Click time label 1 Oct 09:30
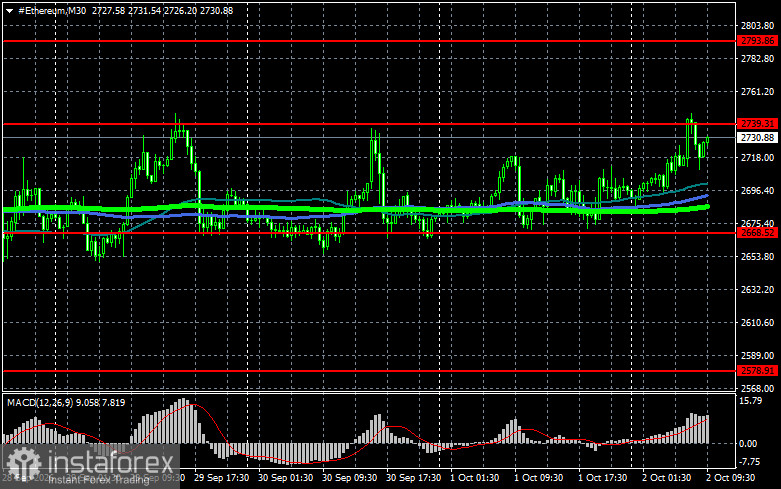This screenshot has height=489, width=781. (538, 478)
